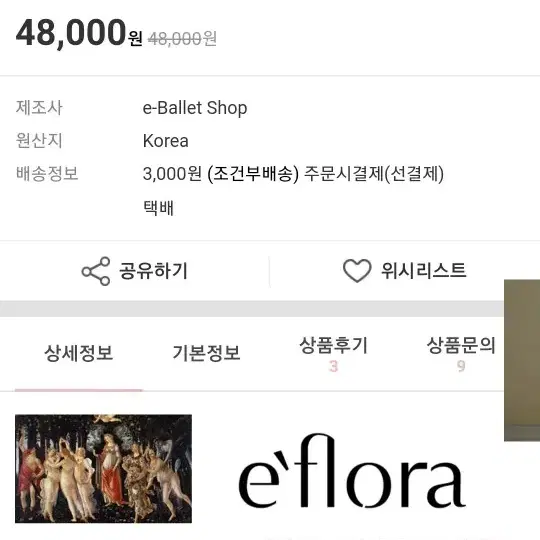
Task: Open the Botticelli Primavera painting image
Action: (103, 468)
